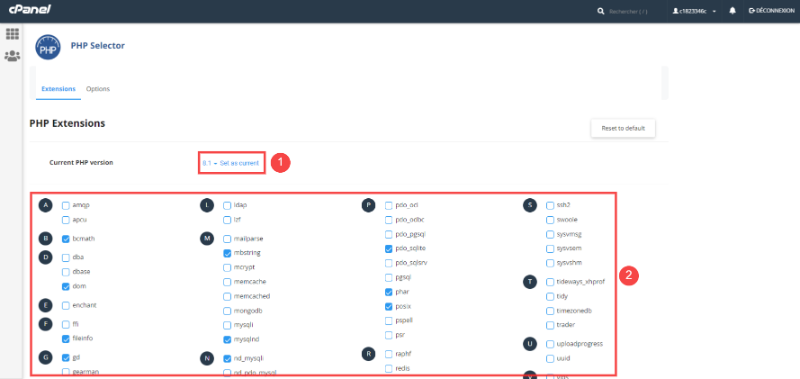Click Set as current link
The image size is (800, 379).
239,163
